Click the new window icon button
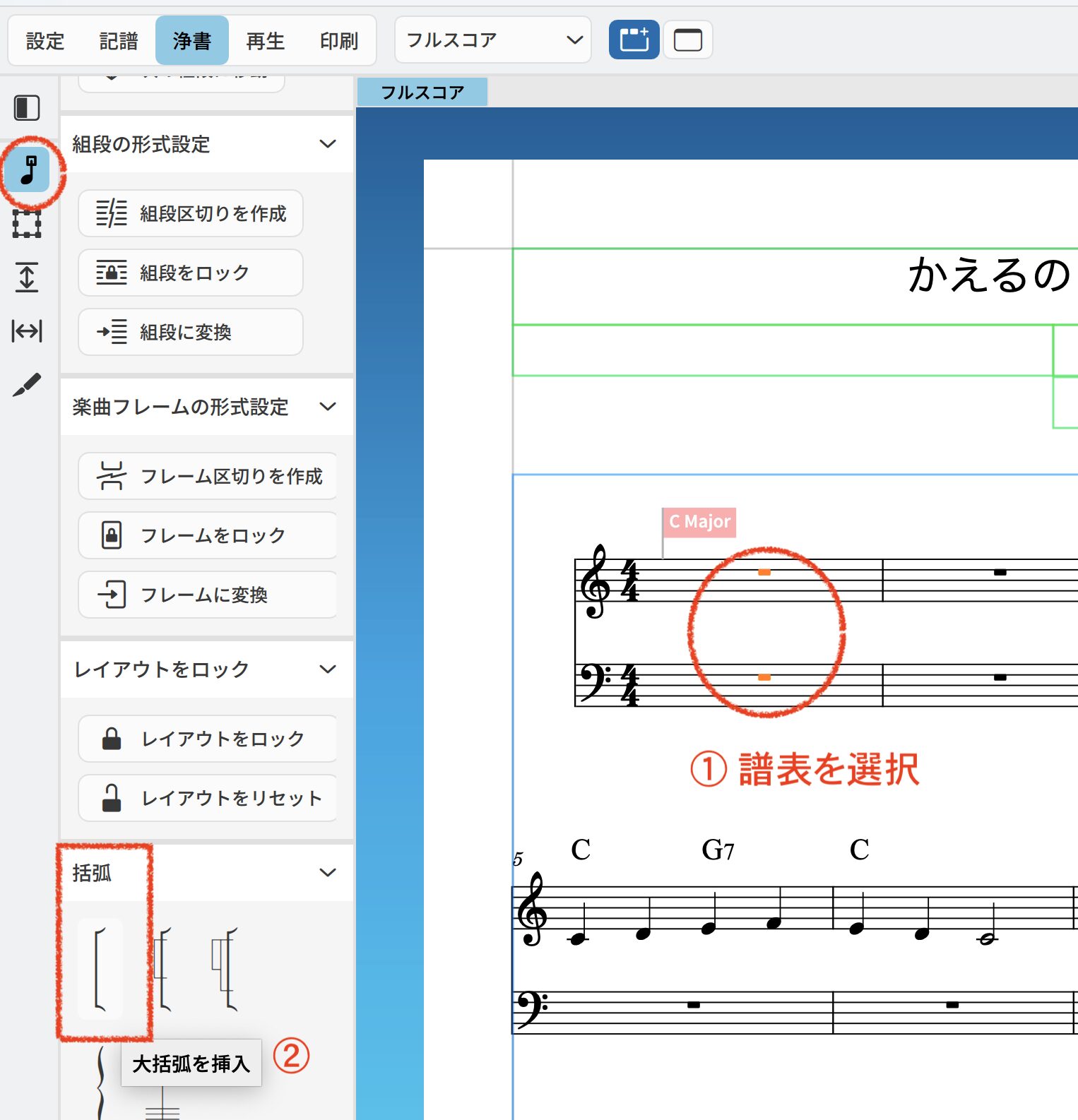This screenshot has height=1120, width=1078. 687,40
